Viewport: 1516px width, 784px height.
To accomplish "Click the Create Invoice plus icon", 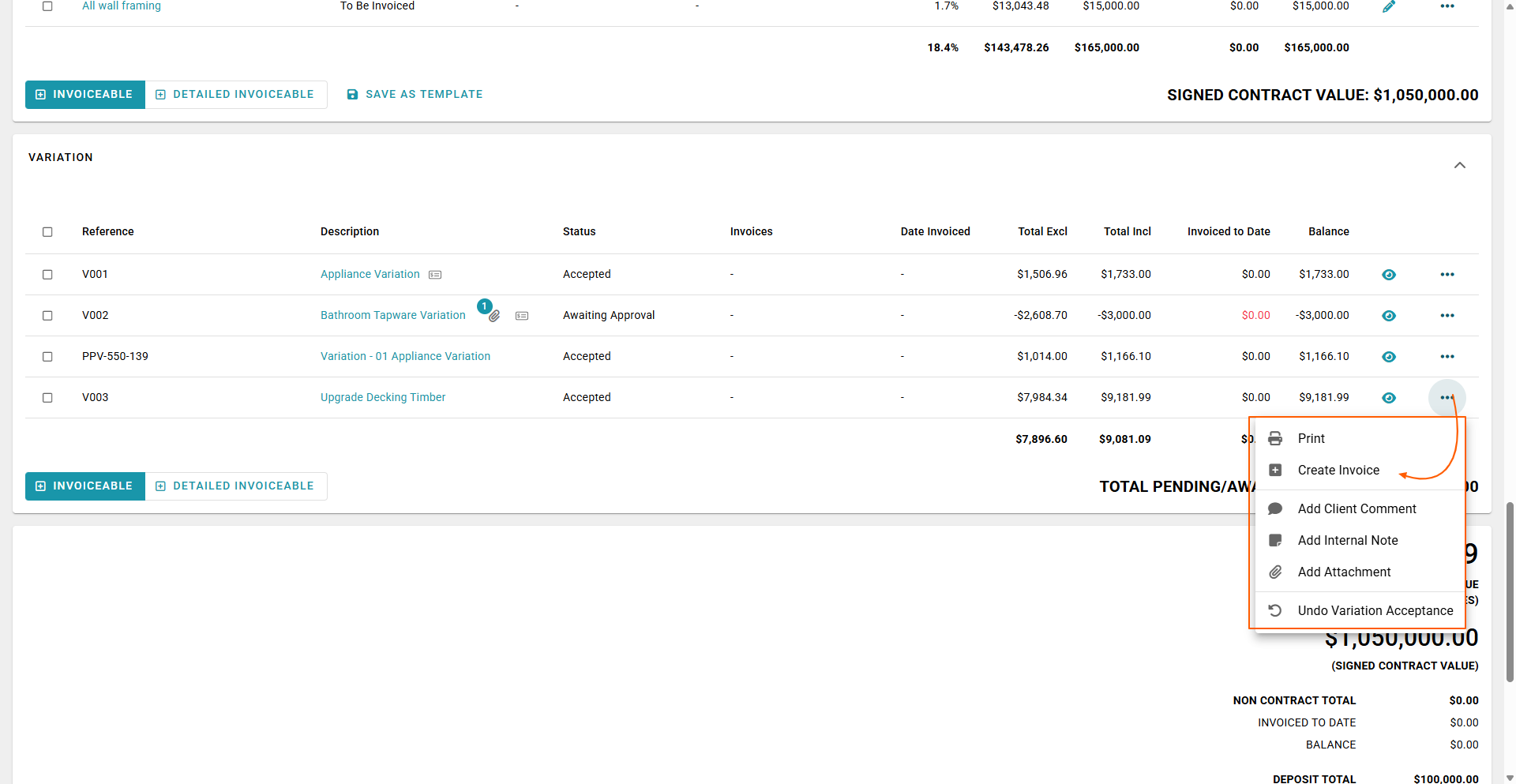I will [1275, 470].
